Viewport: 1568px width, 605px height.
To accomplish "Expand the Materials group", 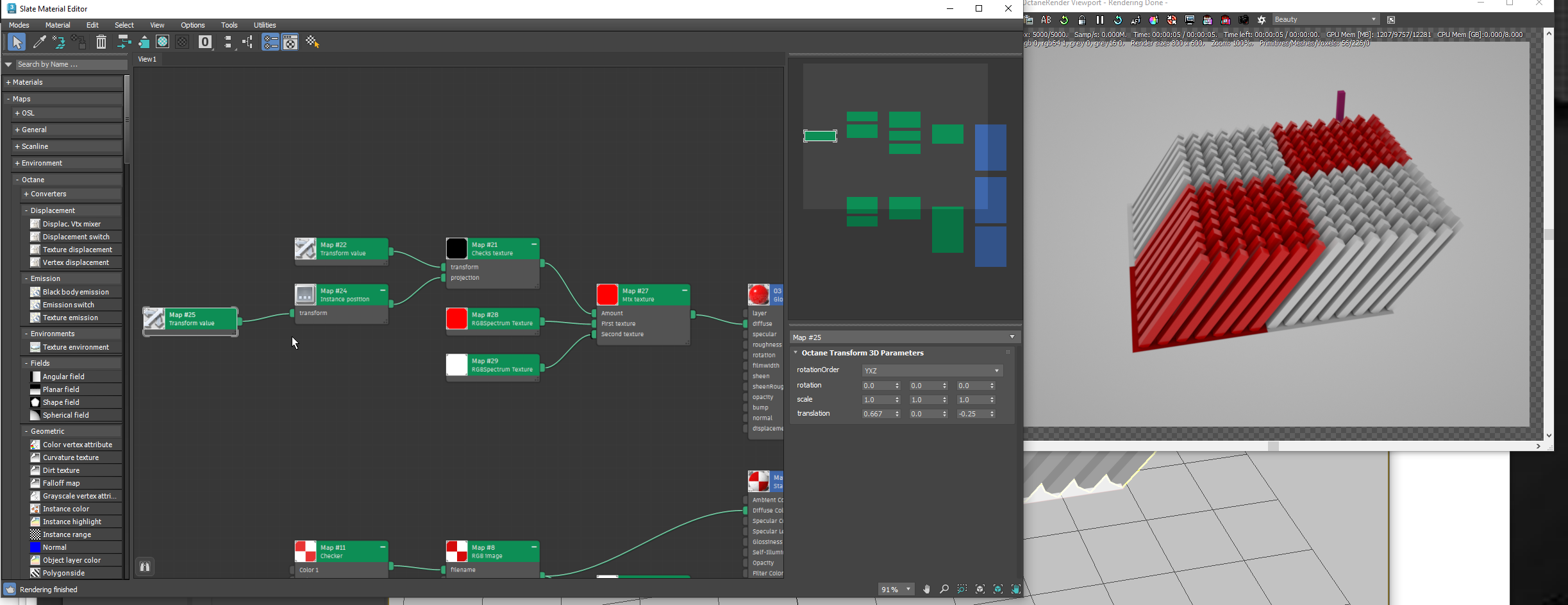I will [63, 82].
